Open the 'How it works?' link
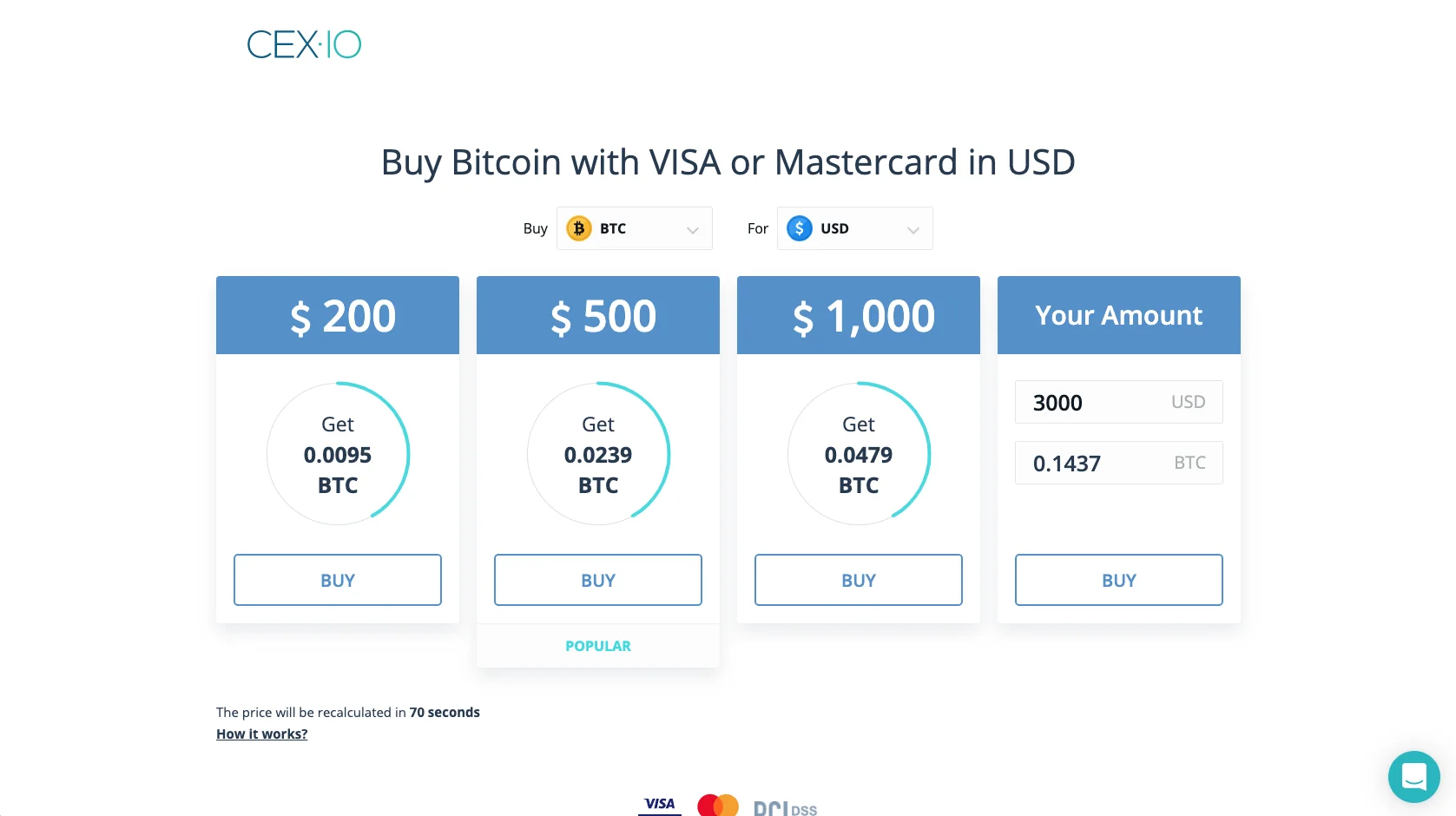 [x=262, y=734]
